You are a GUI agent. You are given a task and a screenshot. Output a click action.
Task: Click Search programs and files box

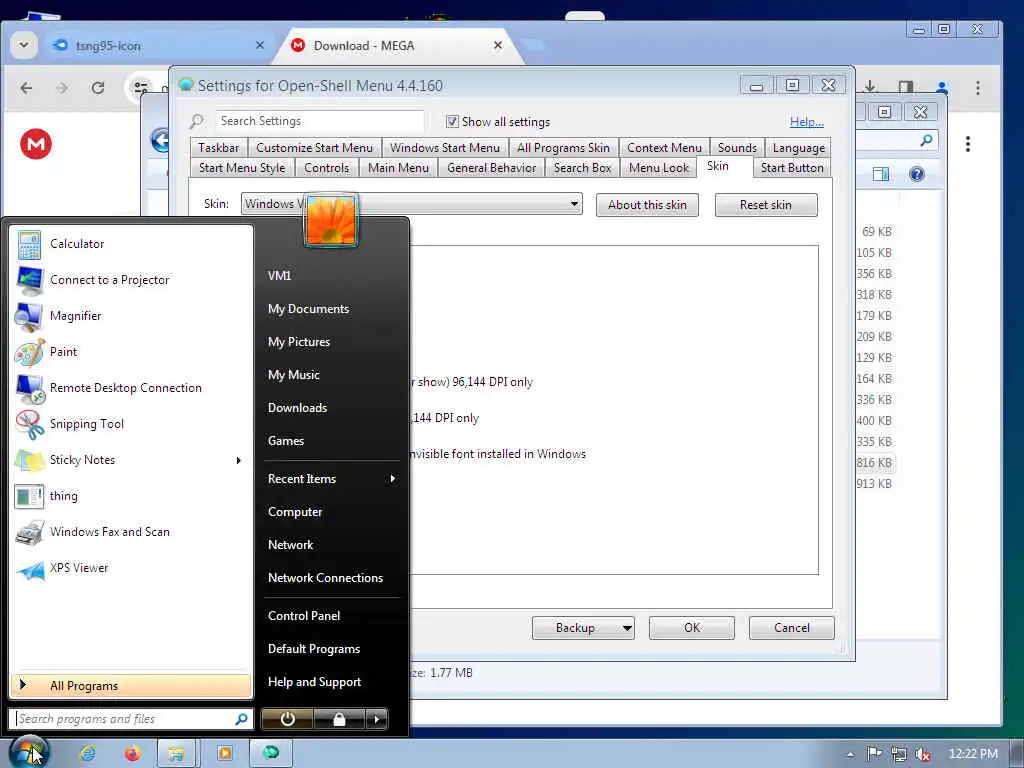point(124,719)
